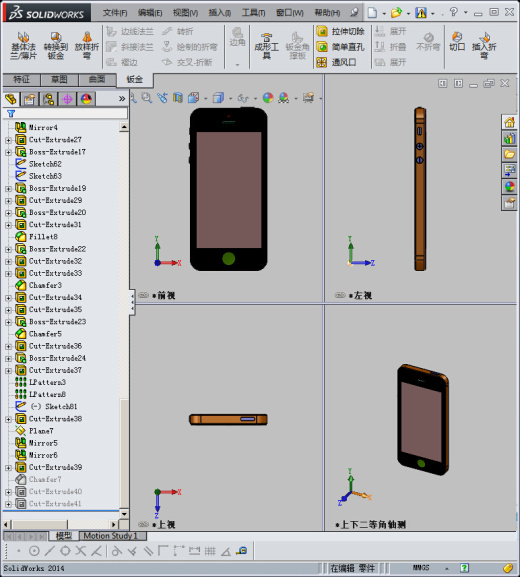Open the DimXpertManager crosshair tab
This screenshot has height=577, width=520.
(x=67, y=99)
